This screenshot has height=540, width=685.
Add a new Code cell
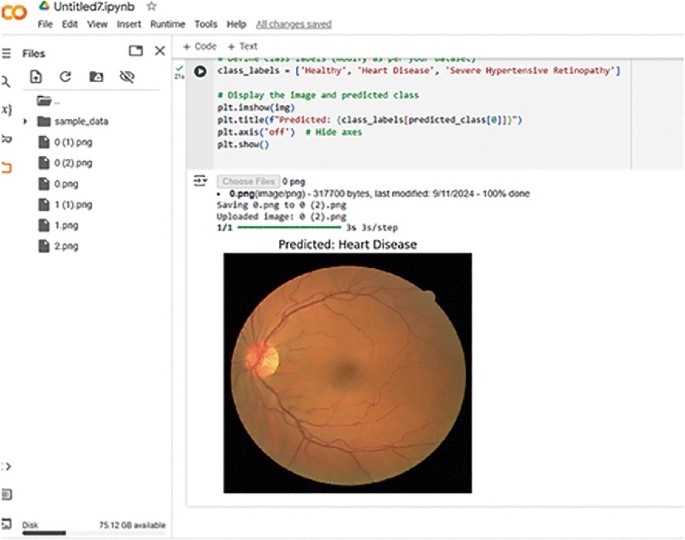tap(200, 46)
